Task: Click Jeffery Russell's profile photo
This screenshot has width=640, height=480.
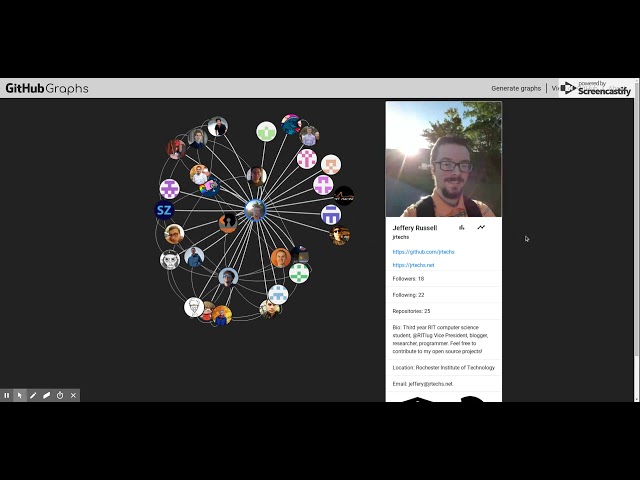Action: [444, 159]
